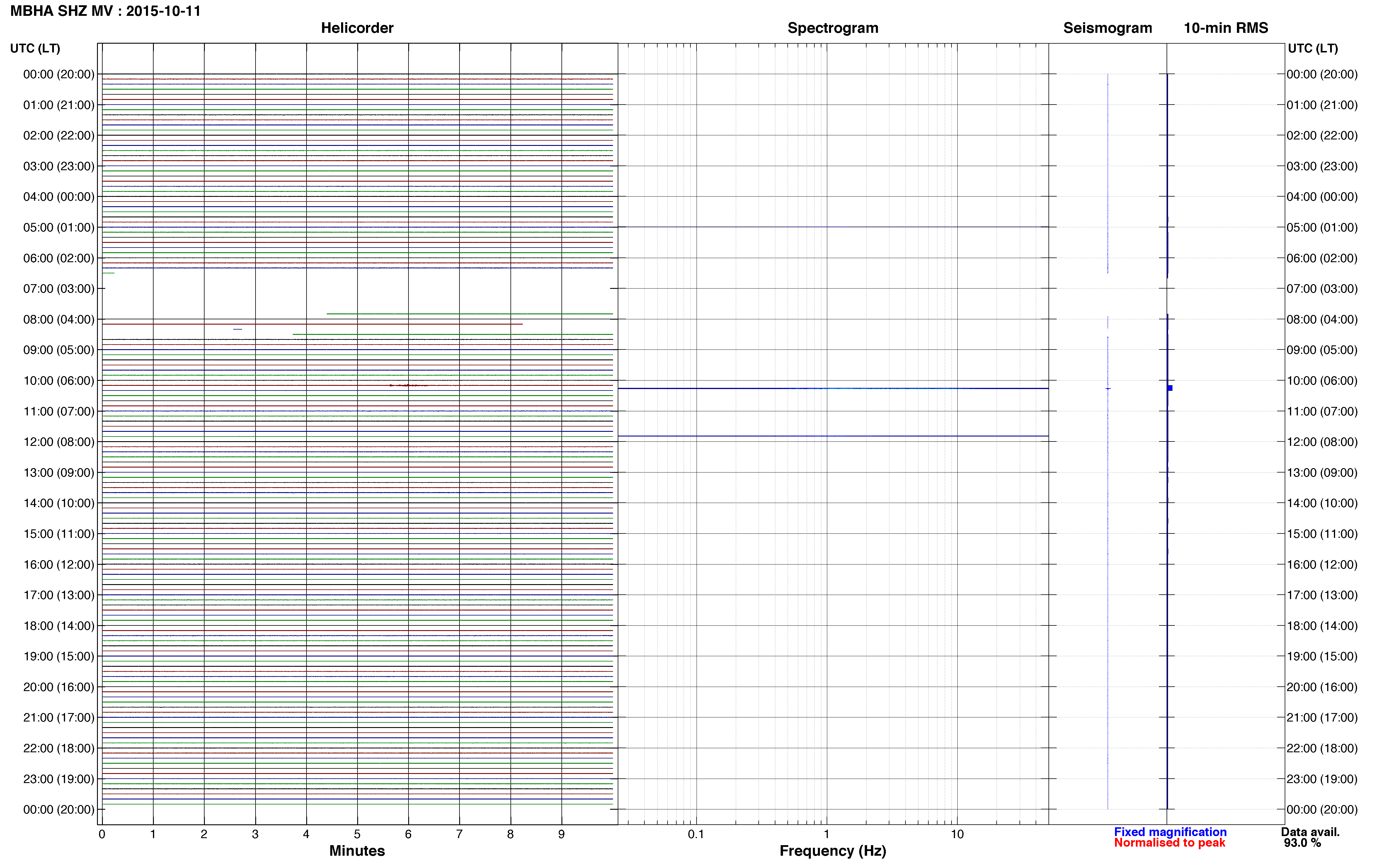Click the '5' minutes tick label
Screen dimensions: 1389x868
(x=357, y=834)
